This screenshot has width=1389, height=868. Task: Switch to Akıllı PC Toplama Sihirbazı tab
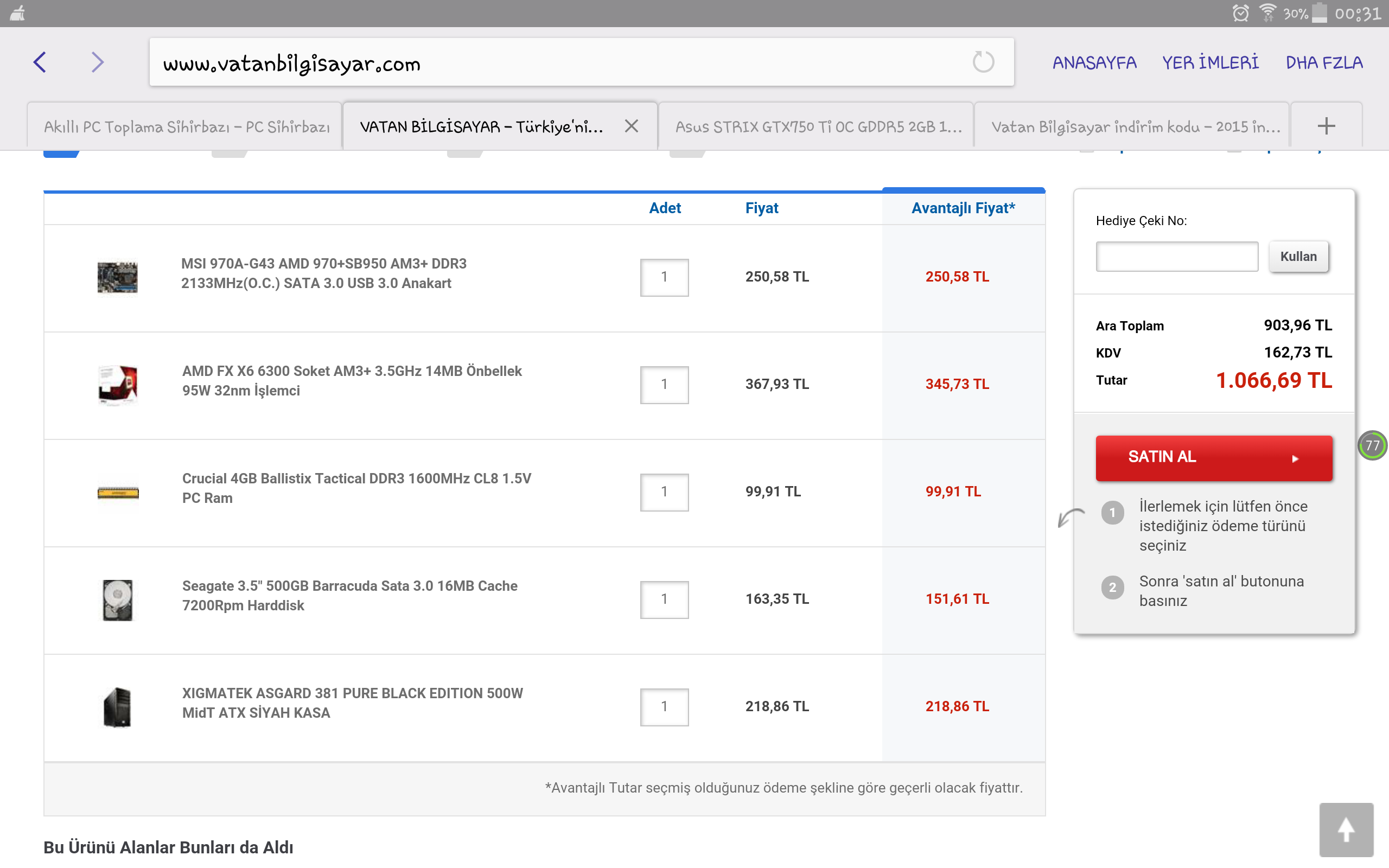click(x=186, y=126)
